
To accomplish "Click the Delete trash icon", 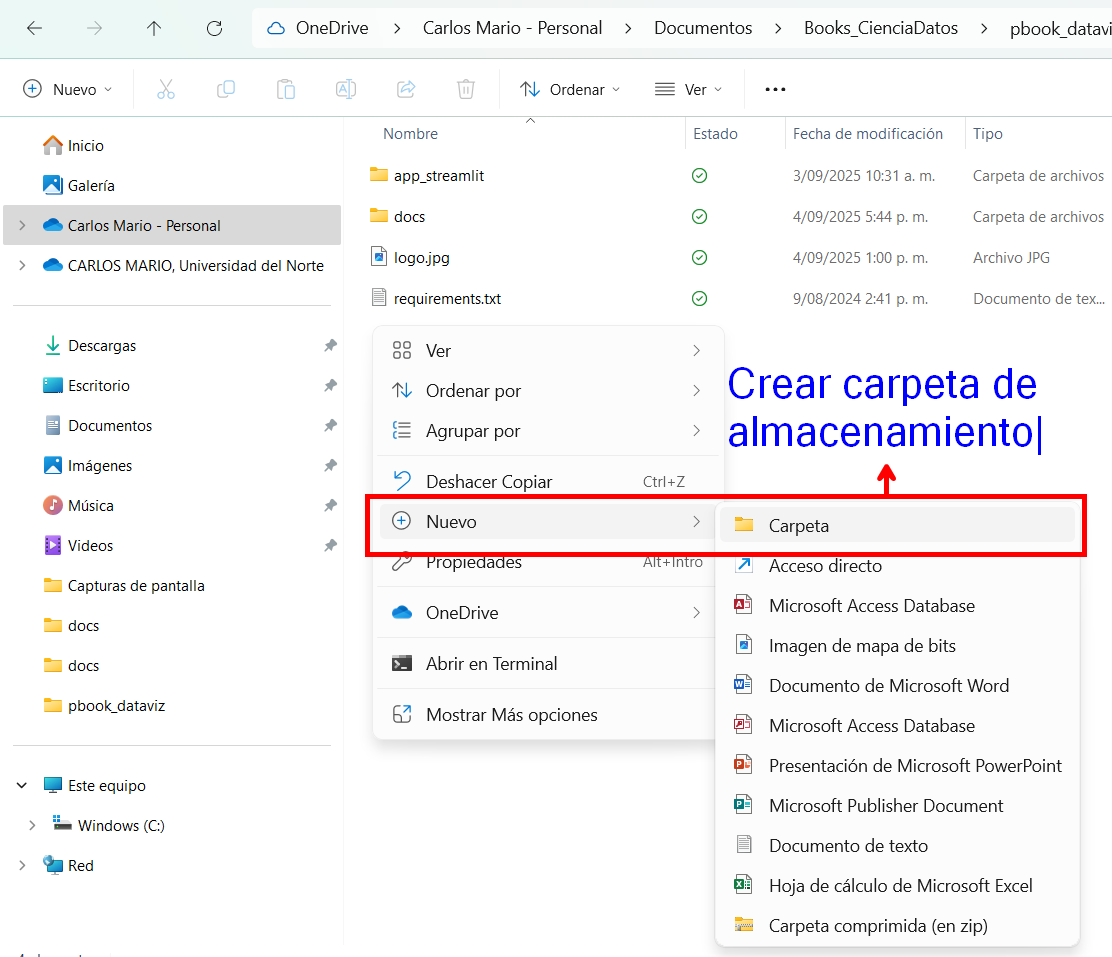I will pyautogui.click(x=465, y=89).
